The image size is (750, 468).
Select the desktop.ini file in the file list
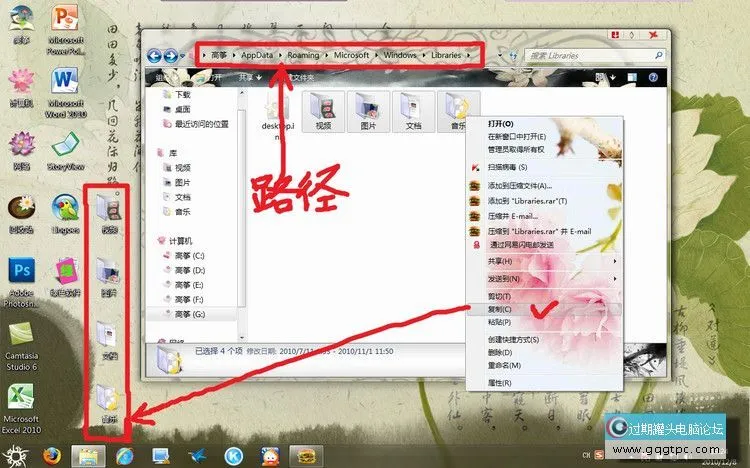tap(278, 115)
